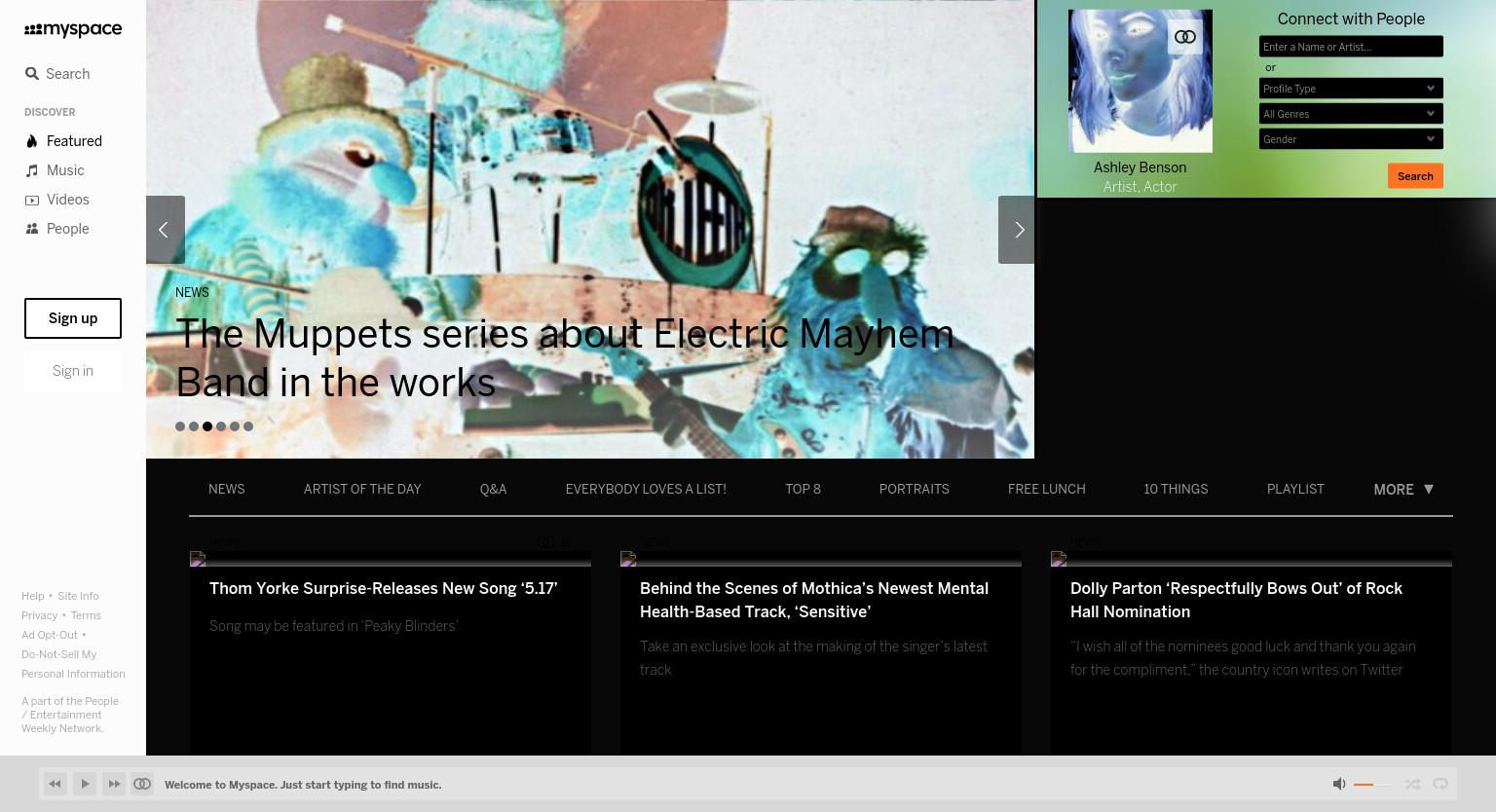Open the PORTRAITS tab
The image size is (1496, 812).
point(914,490)
